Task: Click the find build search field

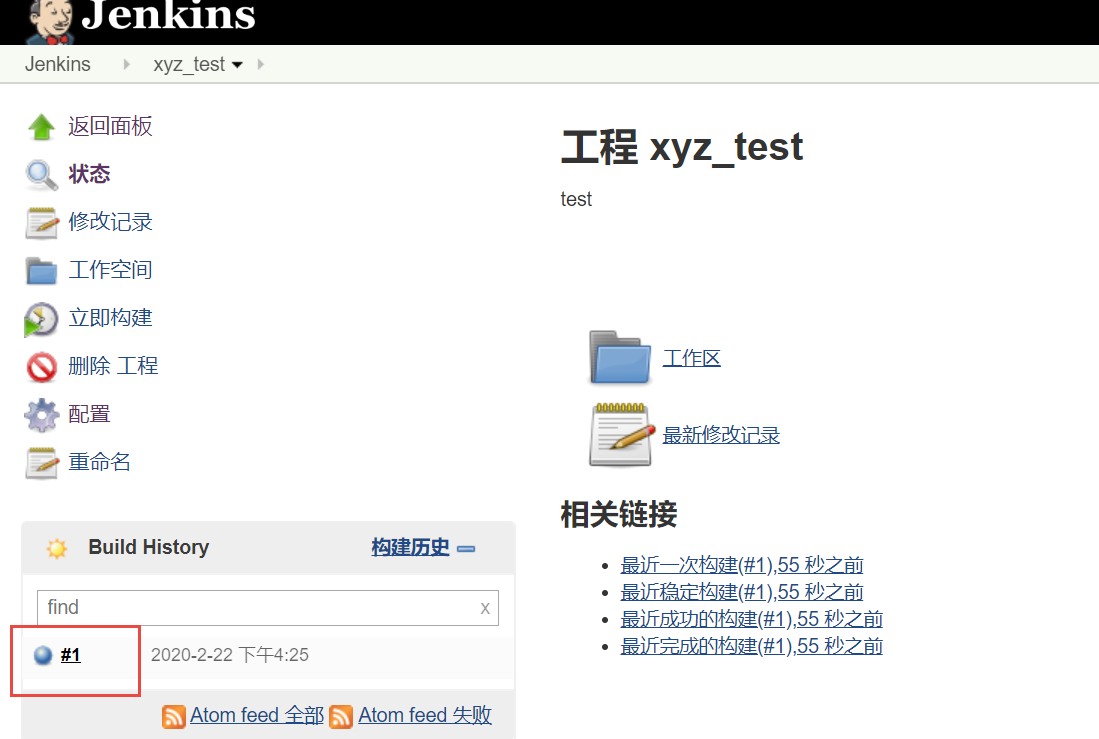Action: [255, 607]
